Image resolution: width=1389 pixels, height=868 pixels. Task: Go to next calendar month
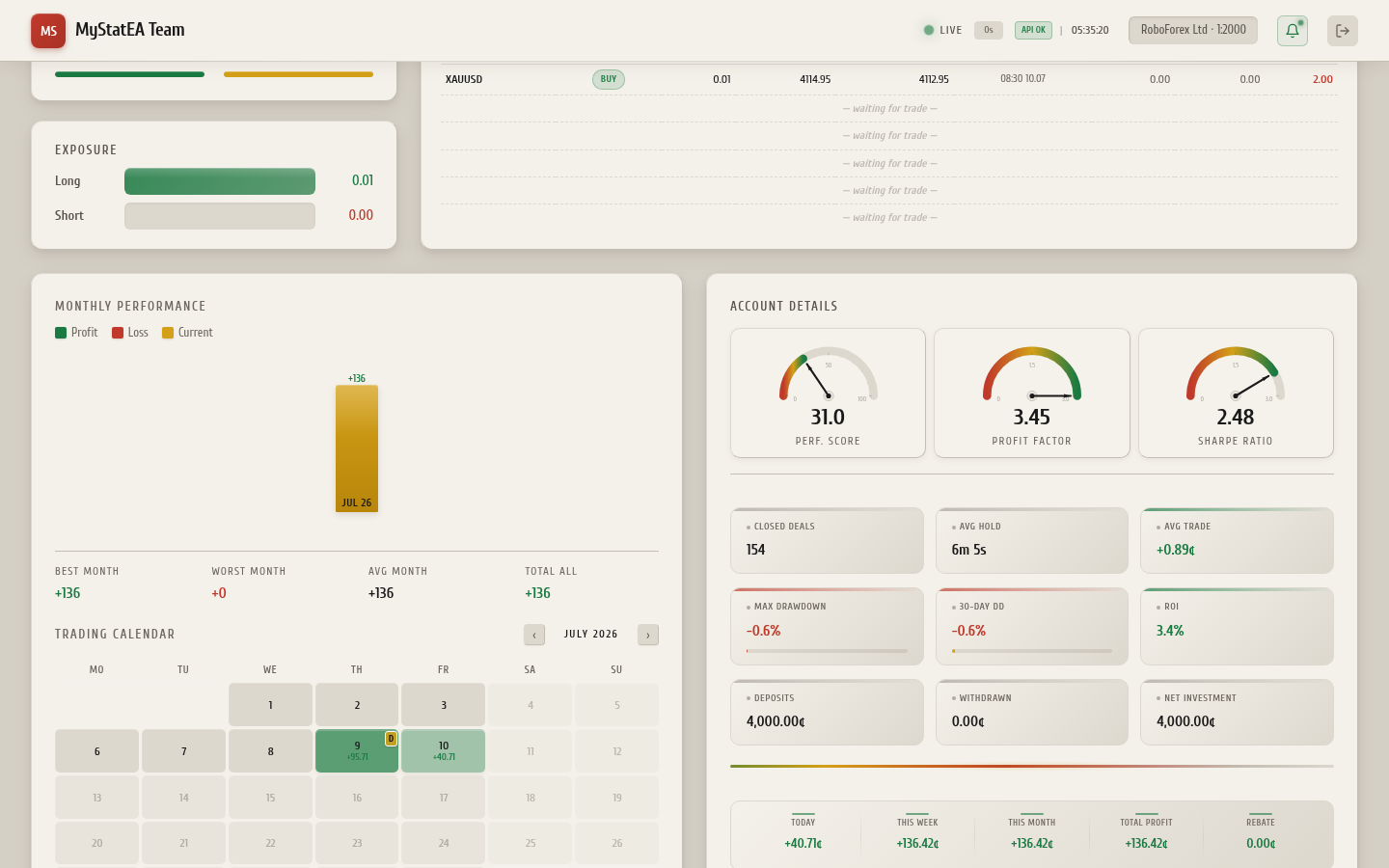click(x=648, y=635)
